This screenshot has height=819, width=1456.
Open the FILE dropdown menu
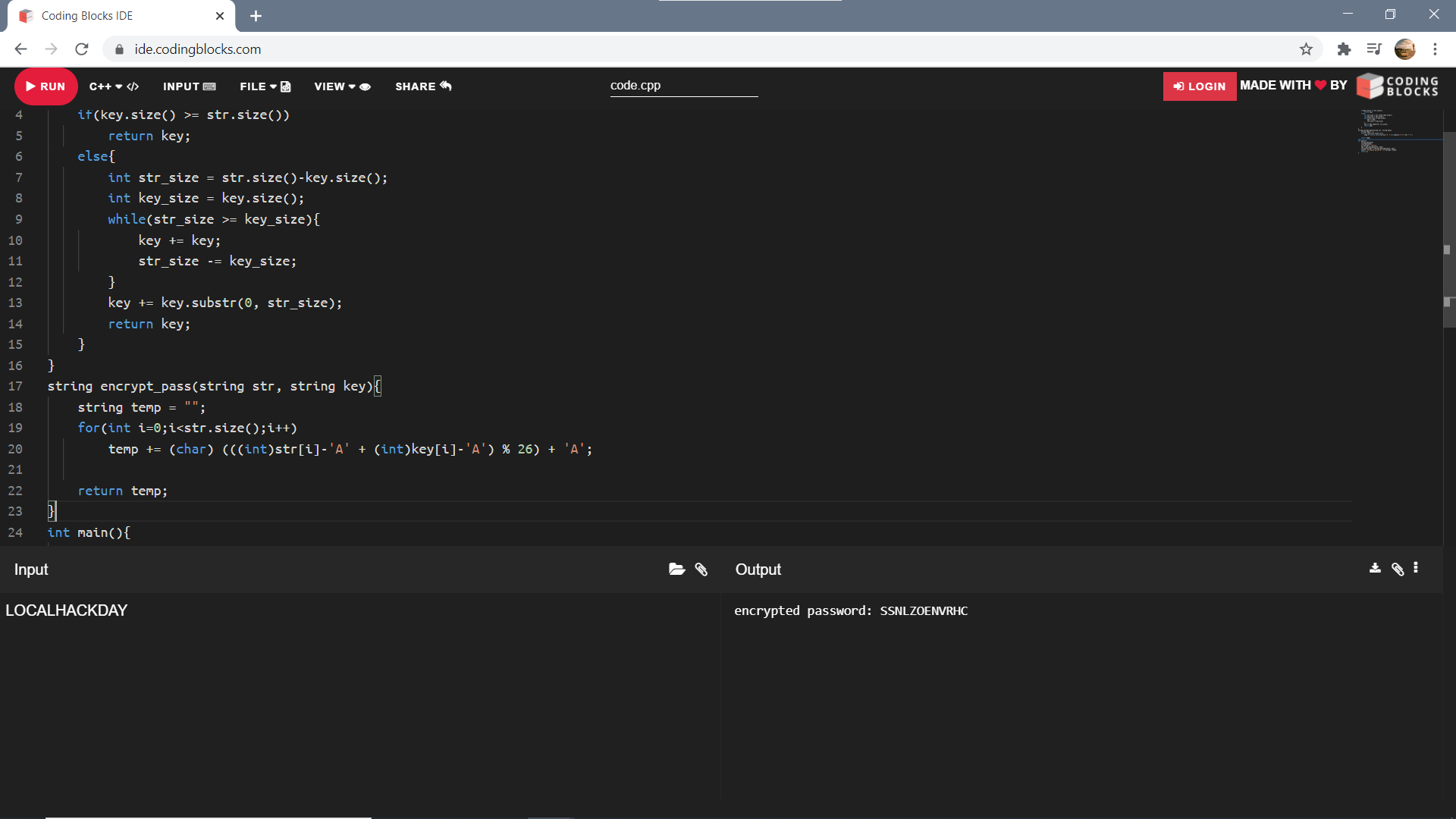click(x=265, y=86)
